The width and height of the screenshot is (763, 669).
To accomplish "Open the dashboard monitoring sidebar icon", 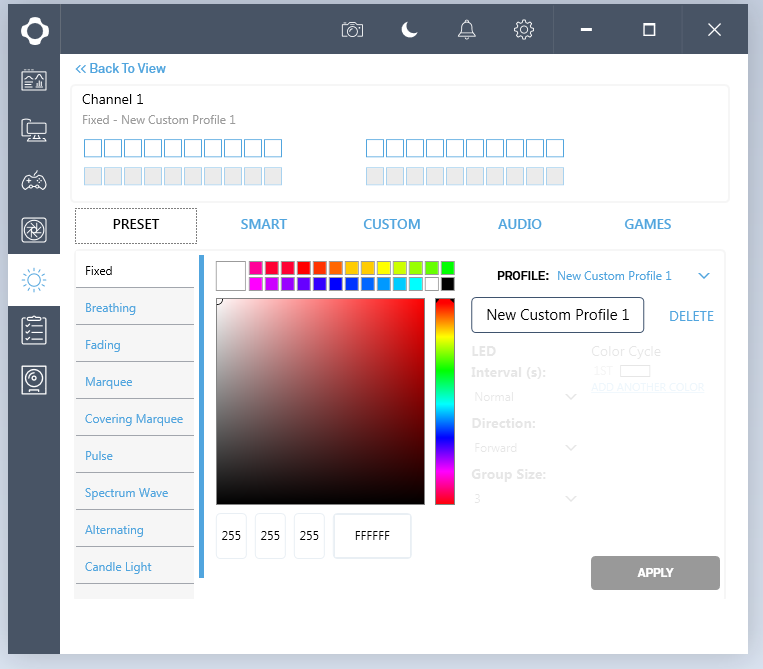I will tap(34, 81).
